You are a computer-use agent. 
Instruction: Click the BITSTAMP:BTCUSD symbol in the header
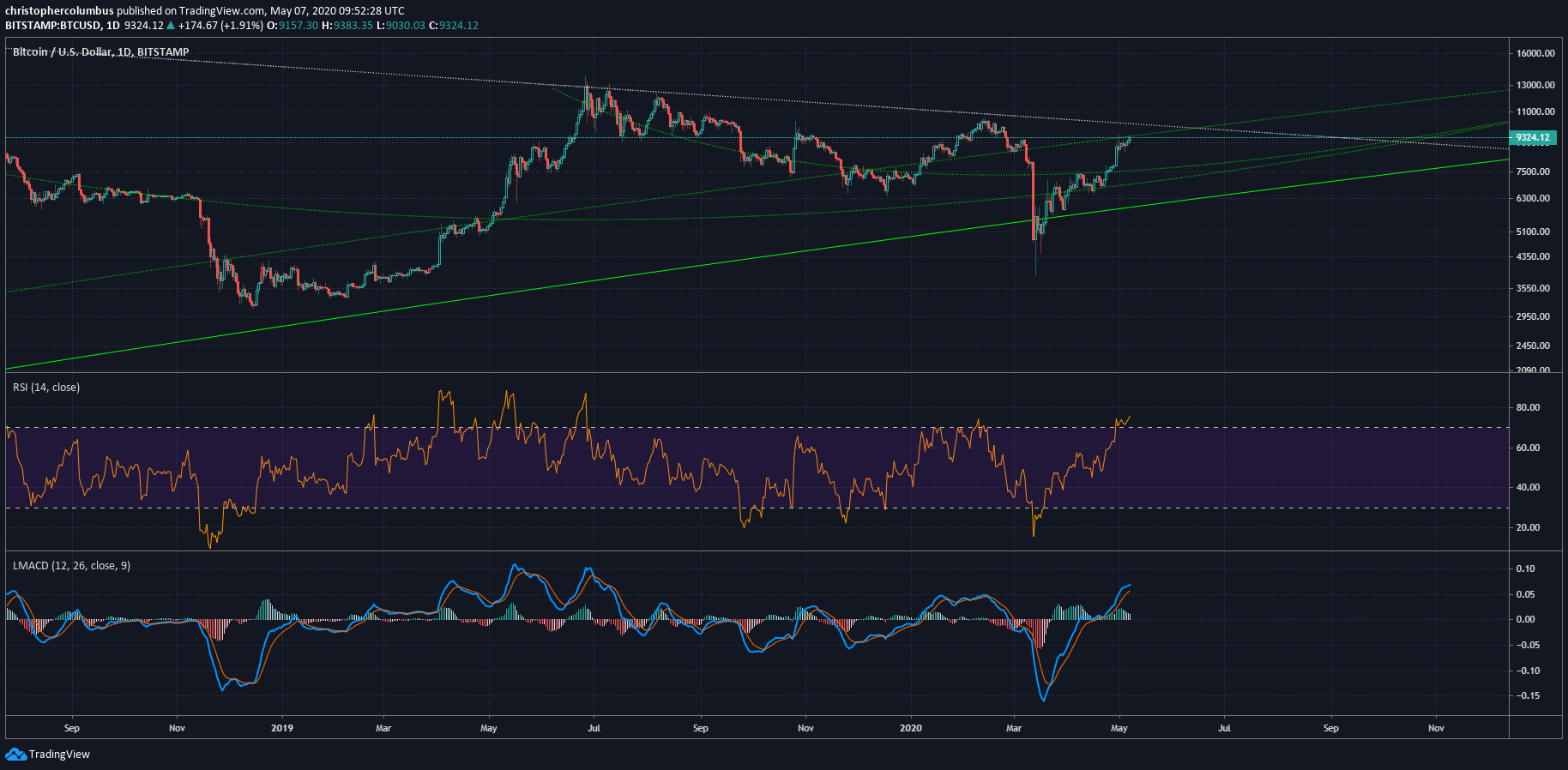coord(51,26)
